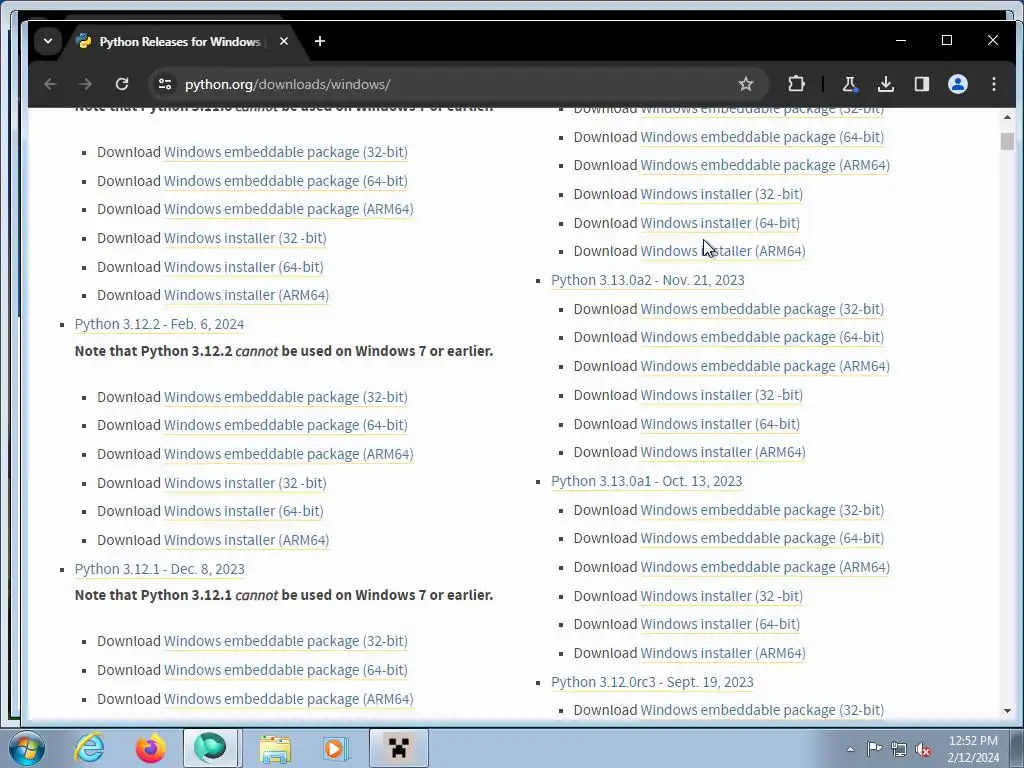The height and width of the screenshot is (768, 1024).
Task: Download Python 3.13.0a1 Windows installer (64-bit)
Action: pos(720,624)
